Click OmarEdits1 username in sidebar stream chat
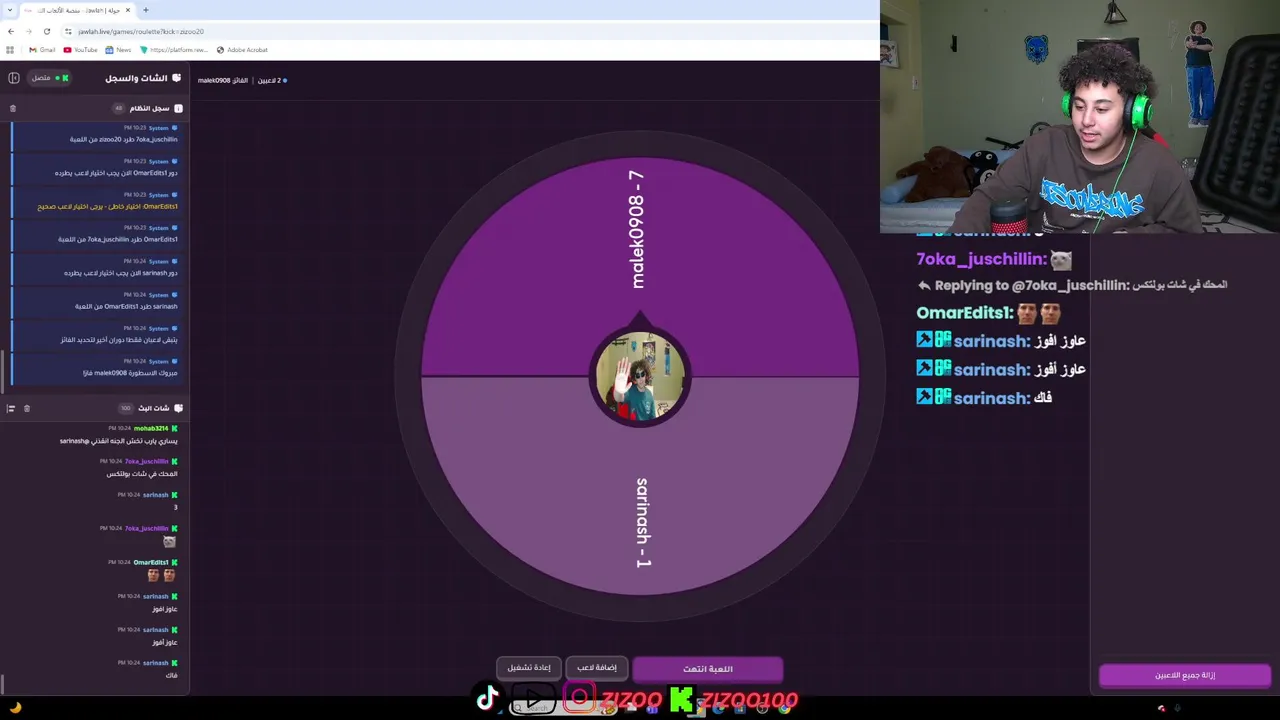Screen dimensions: 1280x720 coord(151,562)
